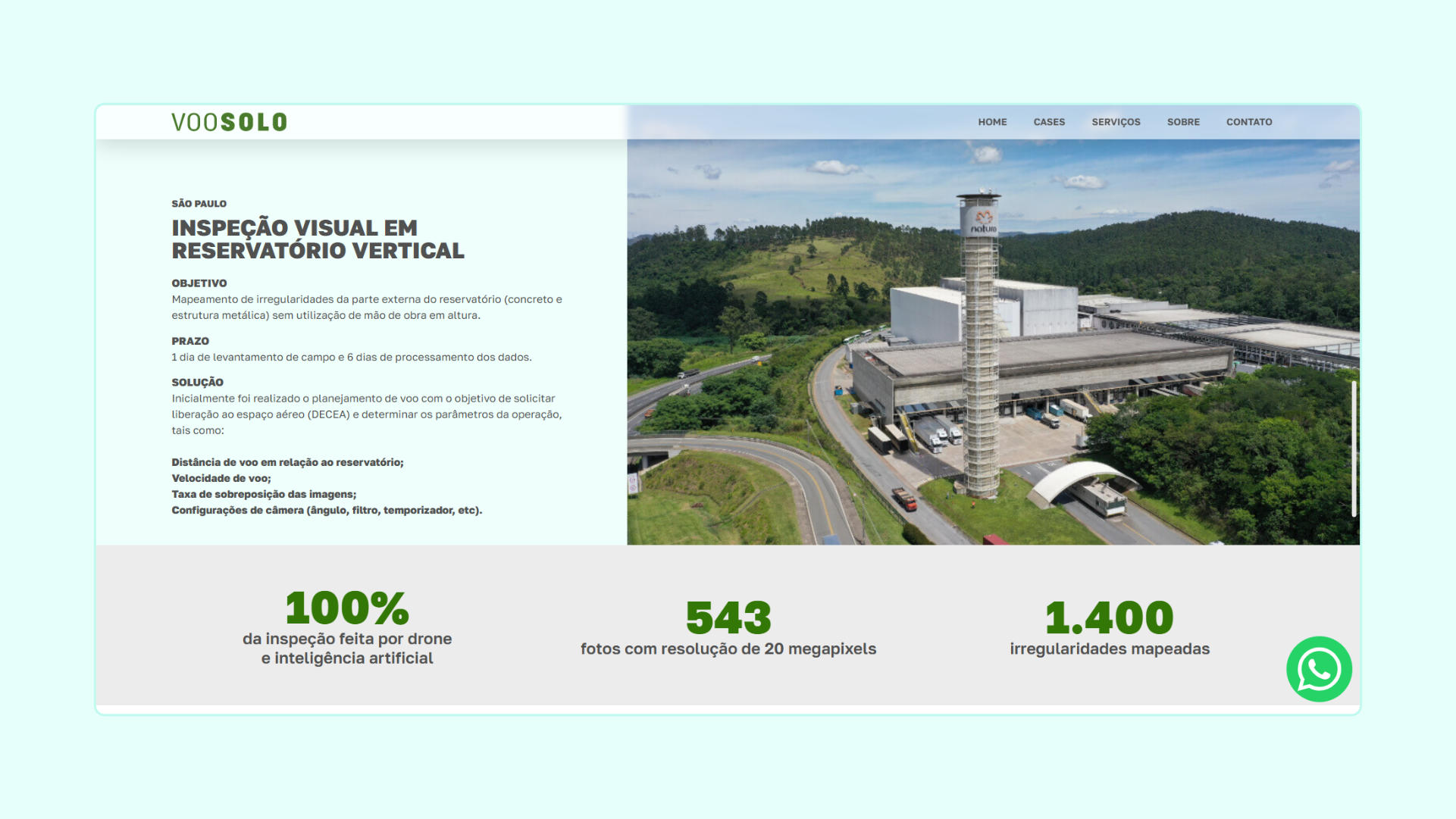
Task: Click the vertical scrollbar on the image
Action: point(1354,449)
